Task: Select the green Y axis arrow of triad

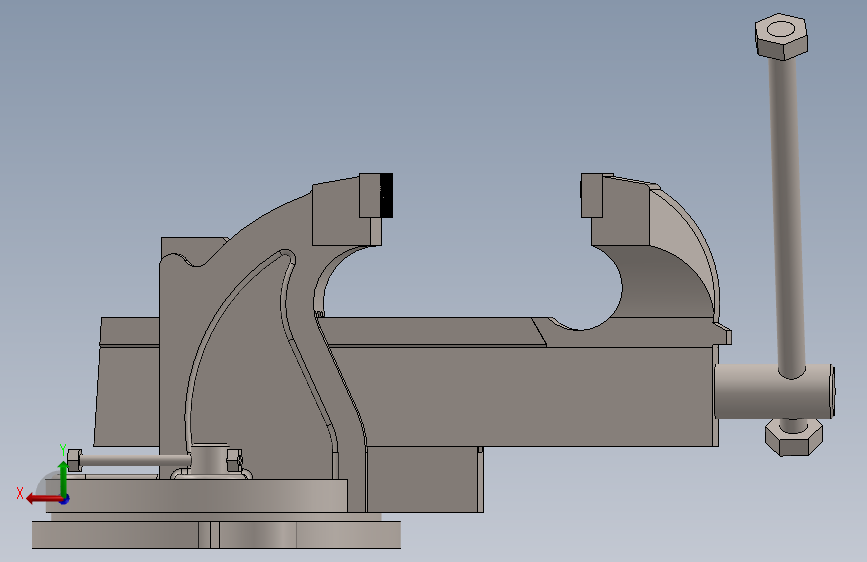Action: (63, 478)
